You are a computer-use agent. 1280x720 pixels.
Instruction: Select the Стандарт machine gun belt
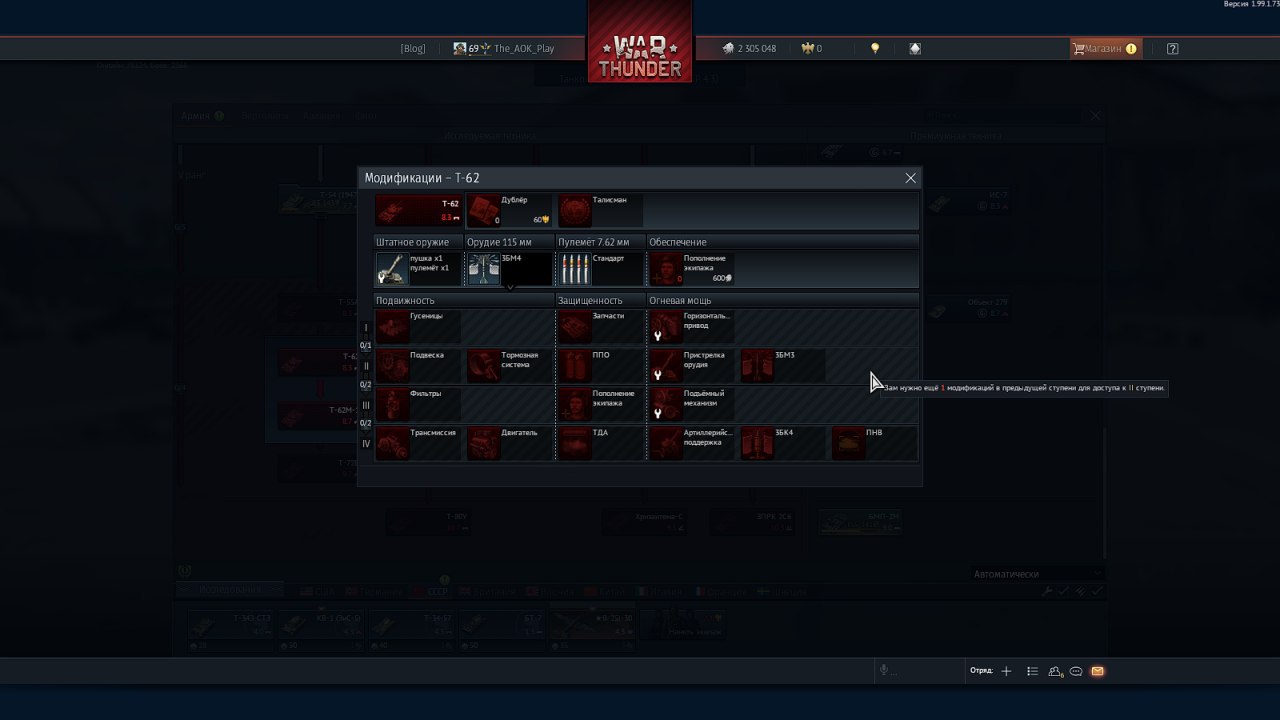coord(601,269)
